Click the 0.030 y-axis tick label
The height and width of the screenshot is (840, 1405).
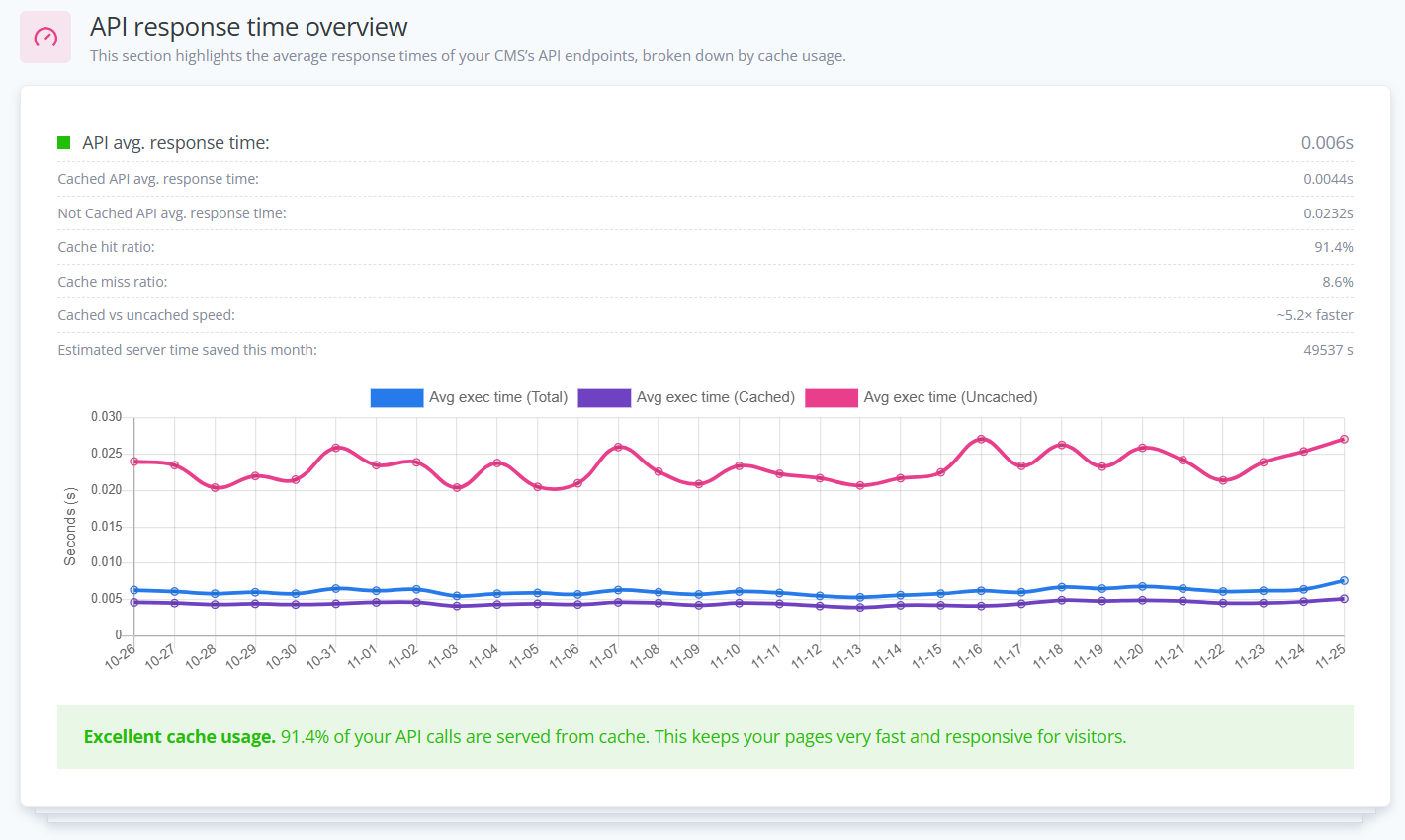[107, 417]
